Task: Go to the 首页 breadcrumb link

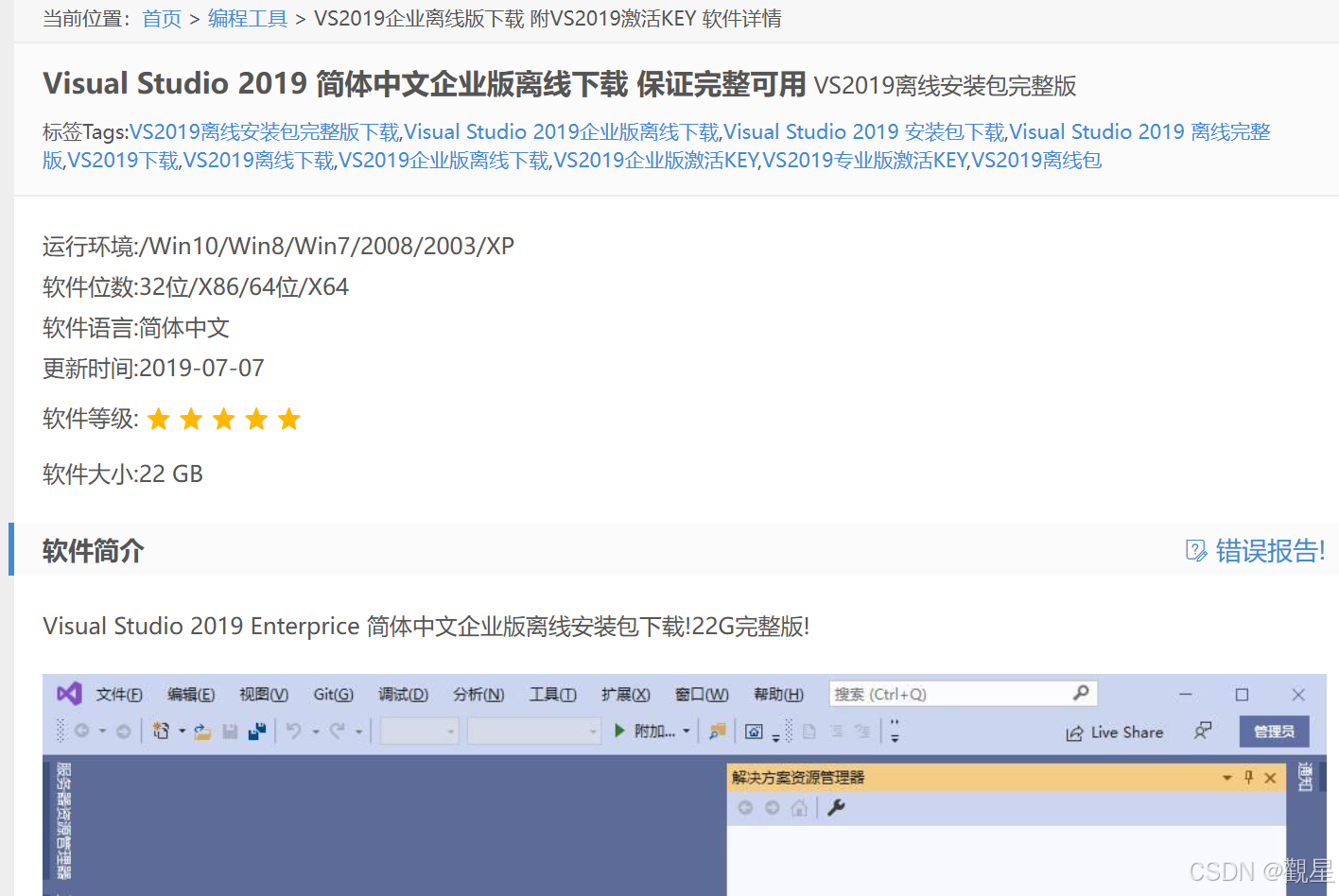Action: [162, 19]
